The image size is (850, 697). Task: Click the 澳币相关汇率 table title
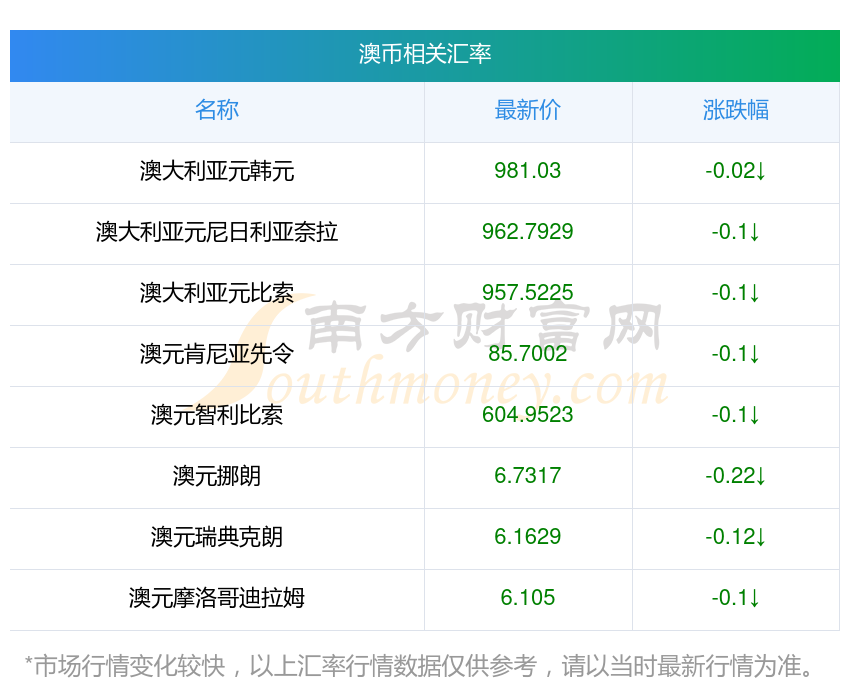coord(424,54)
